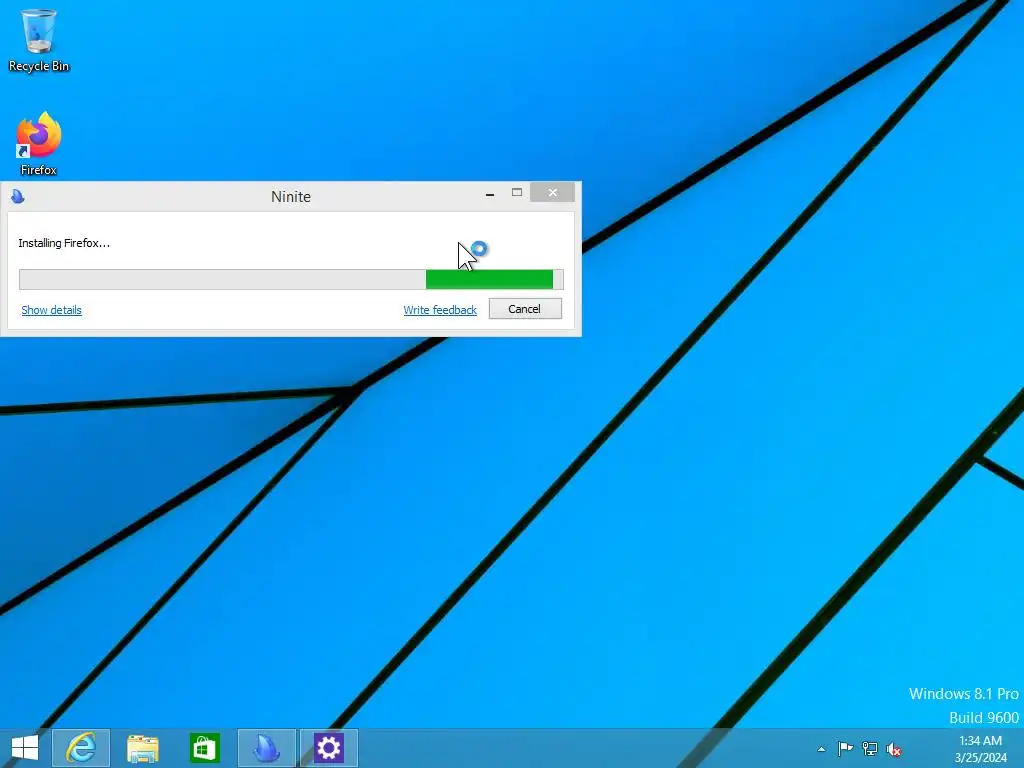Viewport: 1024px width, 768px height.
Task: Open File Explorer from taskbar
Action: 142,748
